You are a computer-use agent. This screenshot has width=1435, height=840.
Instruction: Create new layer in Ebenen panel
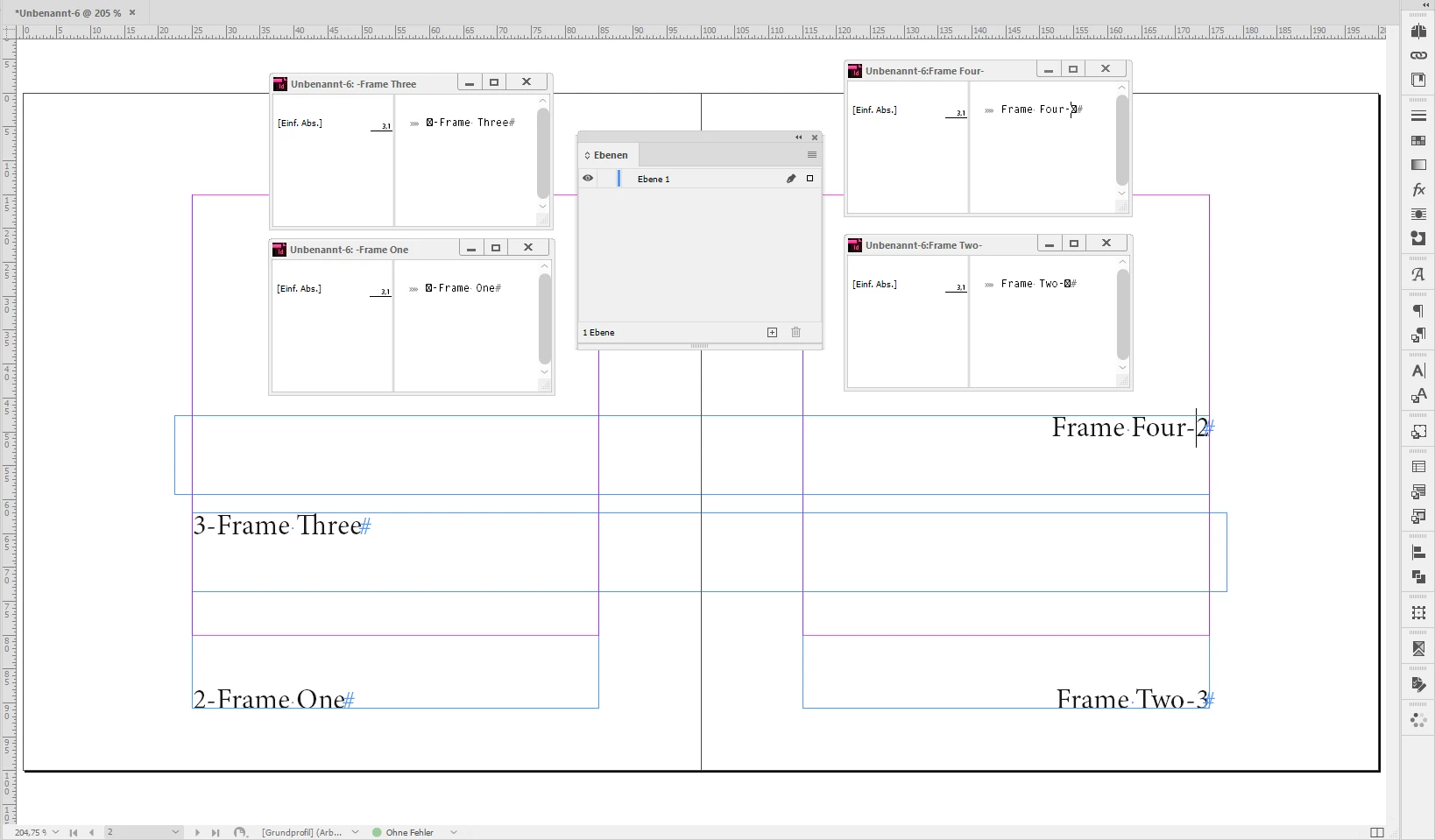[x=772, y=333]
